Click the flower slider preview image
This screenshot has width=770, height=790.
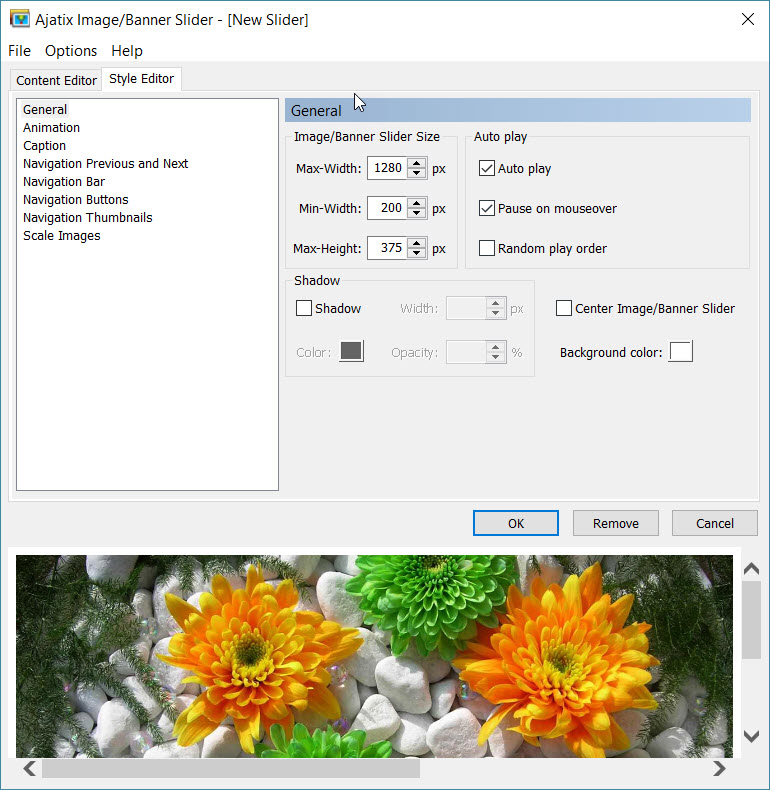(x=374, y=656)
